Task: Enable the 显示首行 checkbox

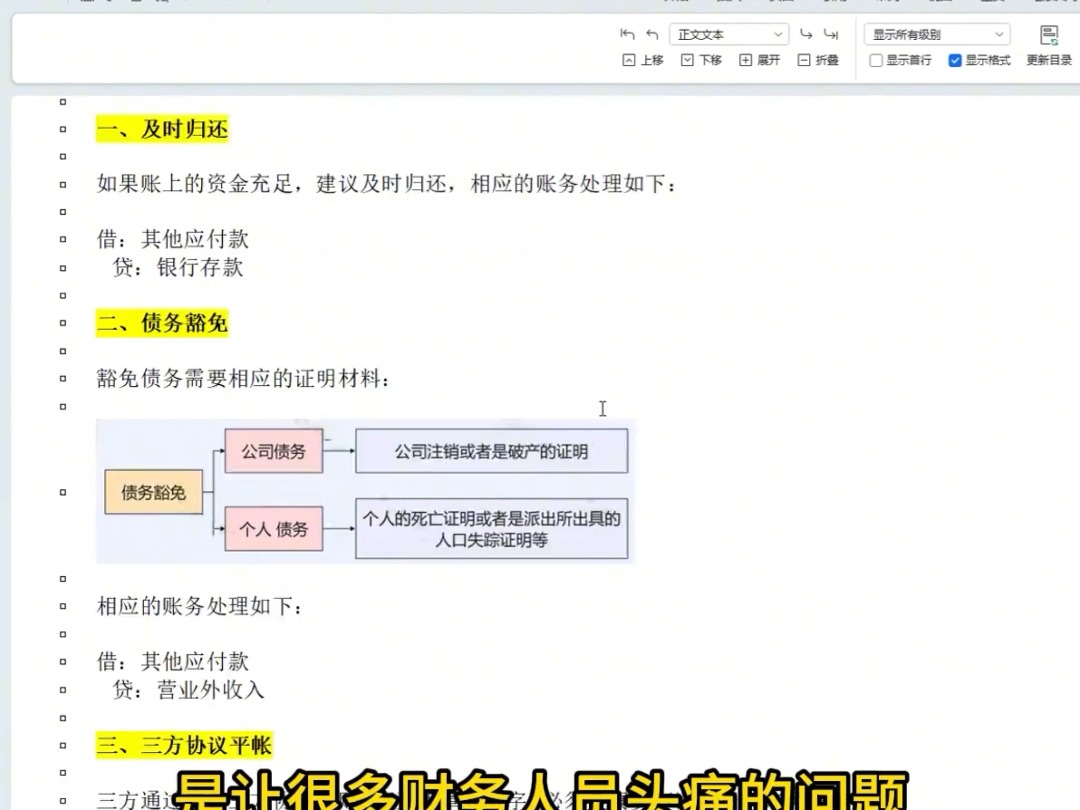Action: click(x=876, y=60)
